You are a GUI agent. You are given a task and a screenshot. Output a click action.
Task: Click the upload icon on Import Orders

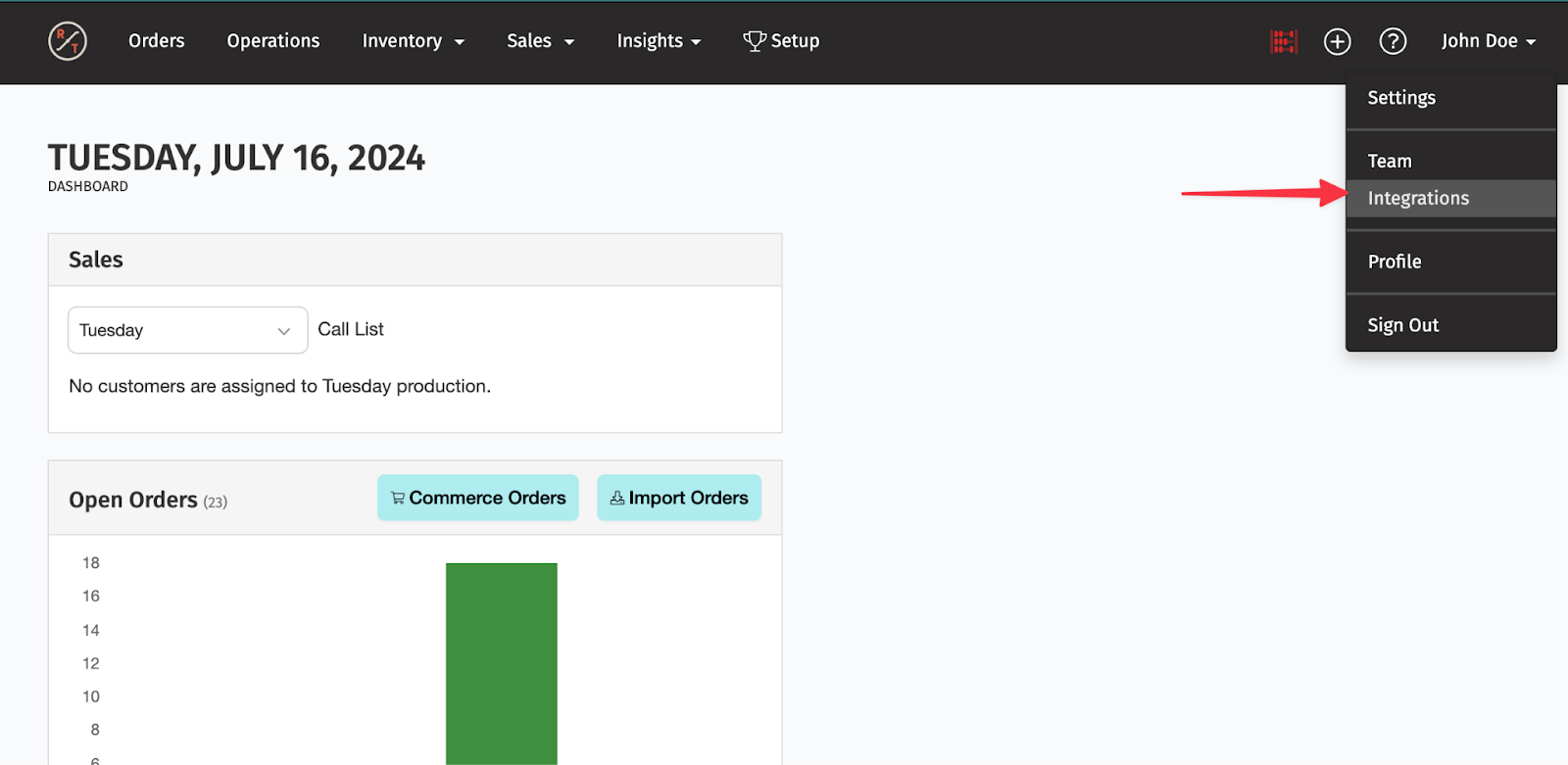(x=617, y=498)
